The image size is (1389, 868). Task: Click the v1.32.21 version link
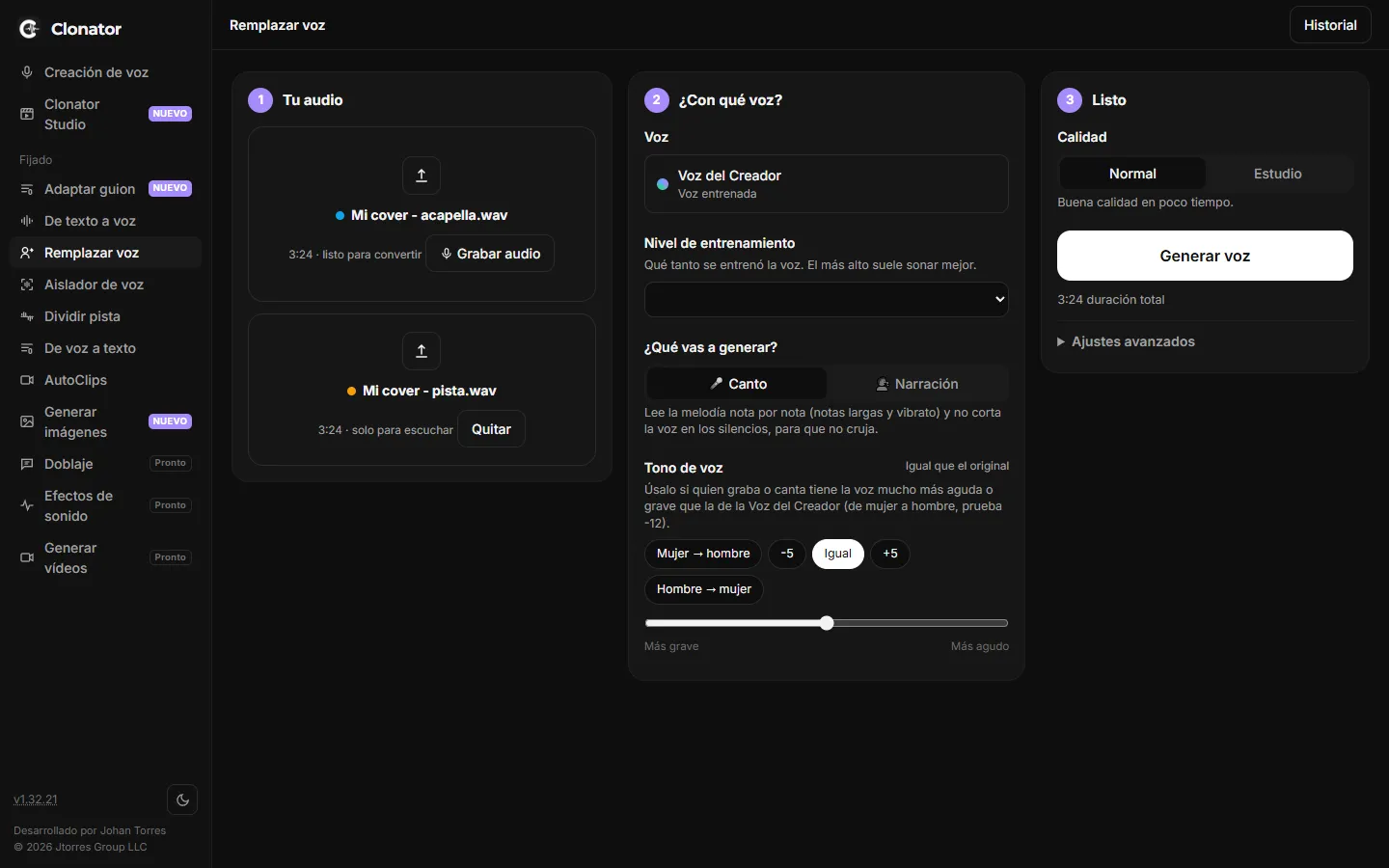[x=36, y=800]
